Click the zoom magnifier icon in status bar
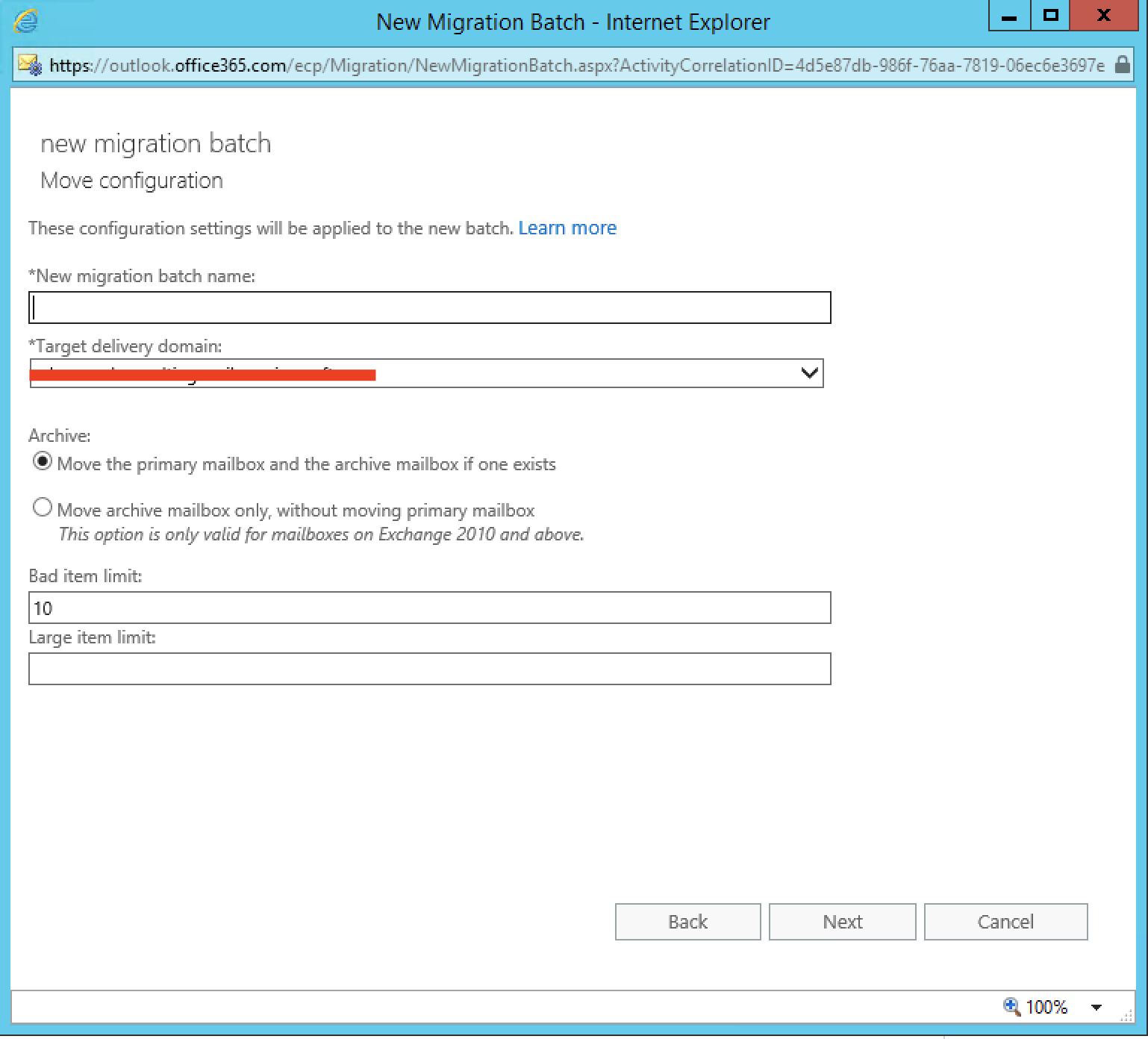 click(x=1011, y=1006)
